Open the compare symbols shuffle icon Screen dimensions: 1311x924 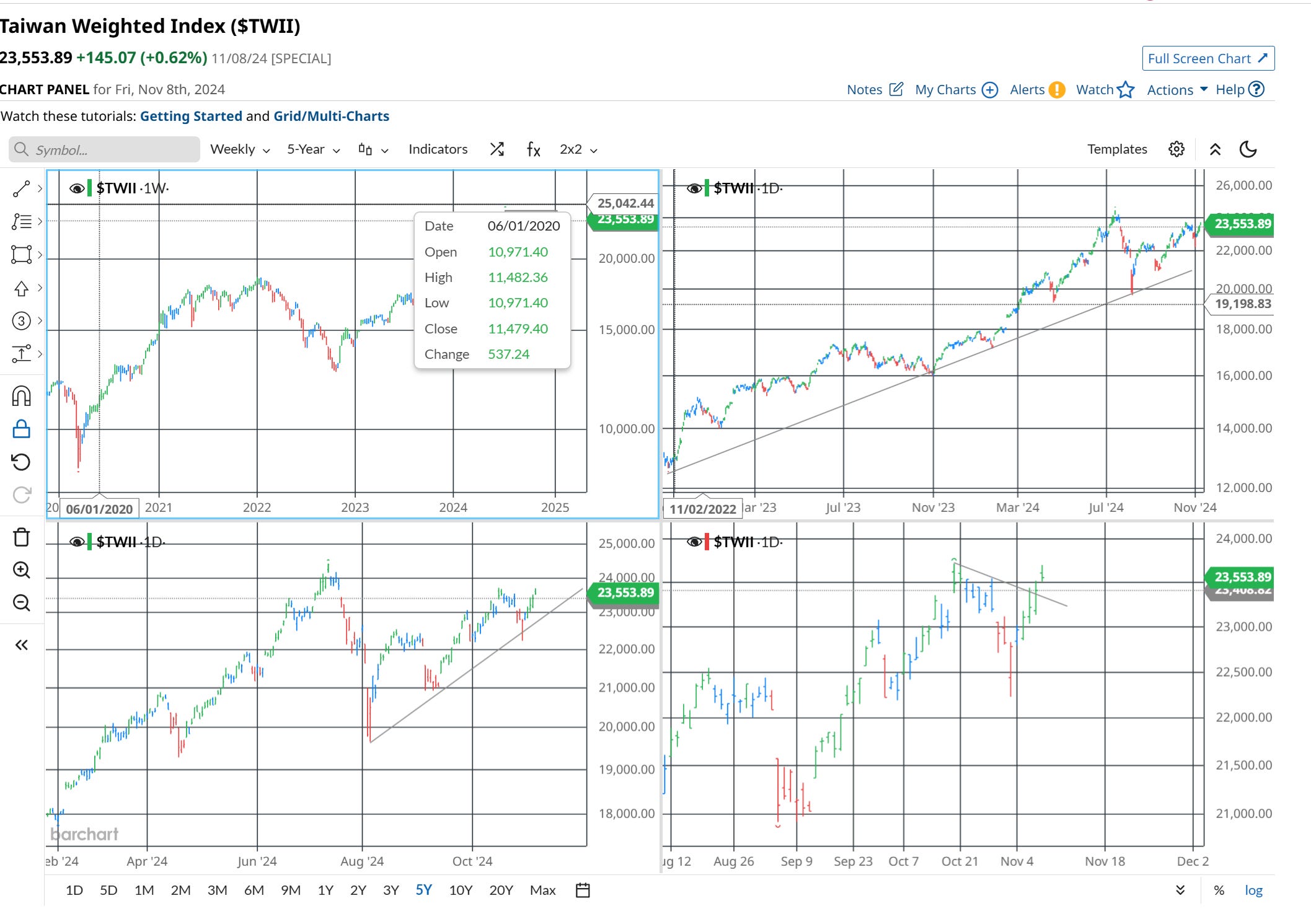coord(497,149)
